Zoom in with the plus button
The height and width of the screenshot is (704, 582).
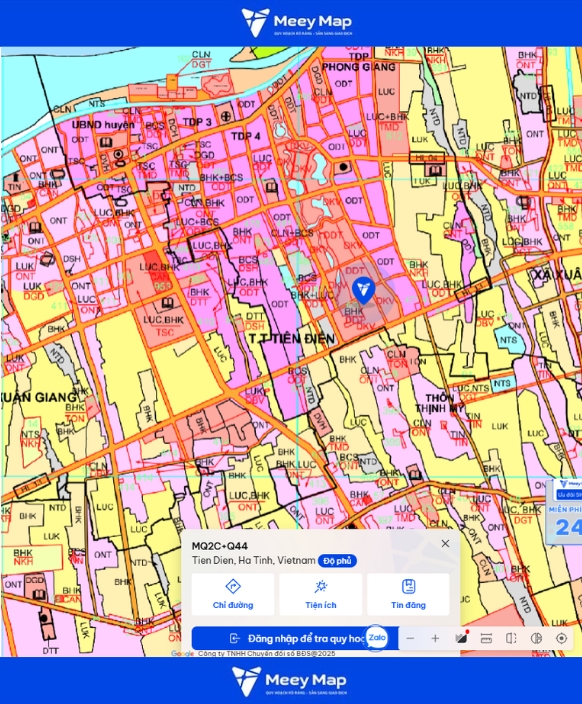point(435,638)
